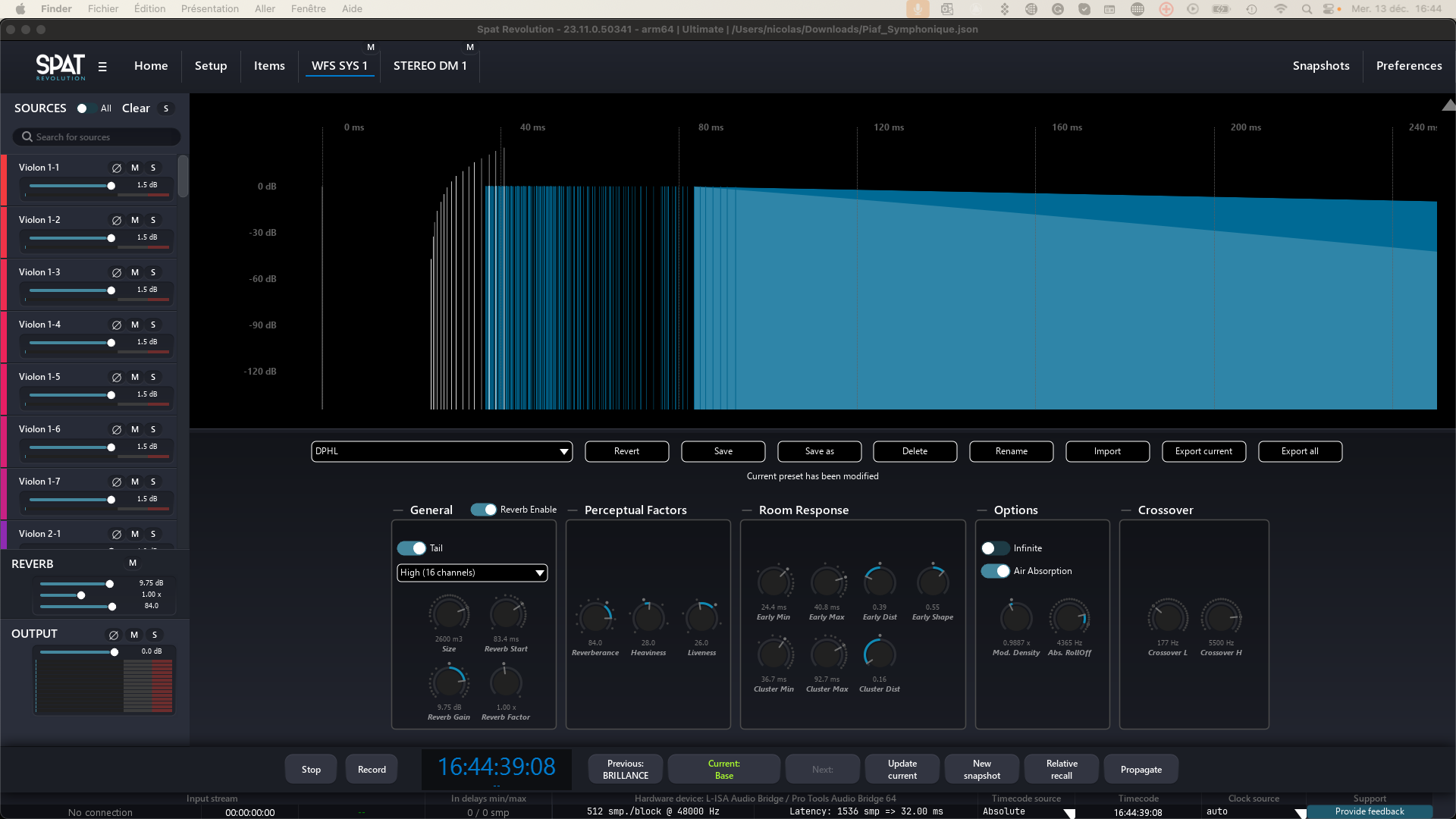Open the hamburger menu next to SPAT logo
This screenshot has height=819, width=1456.
pos(102,67)
